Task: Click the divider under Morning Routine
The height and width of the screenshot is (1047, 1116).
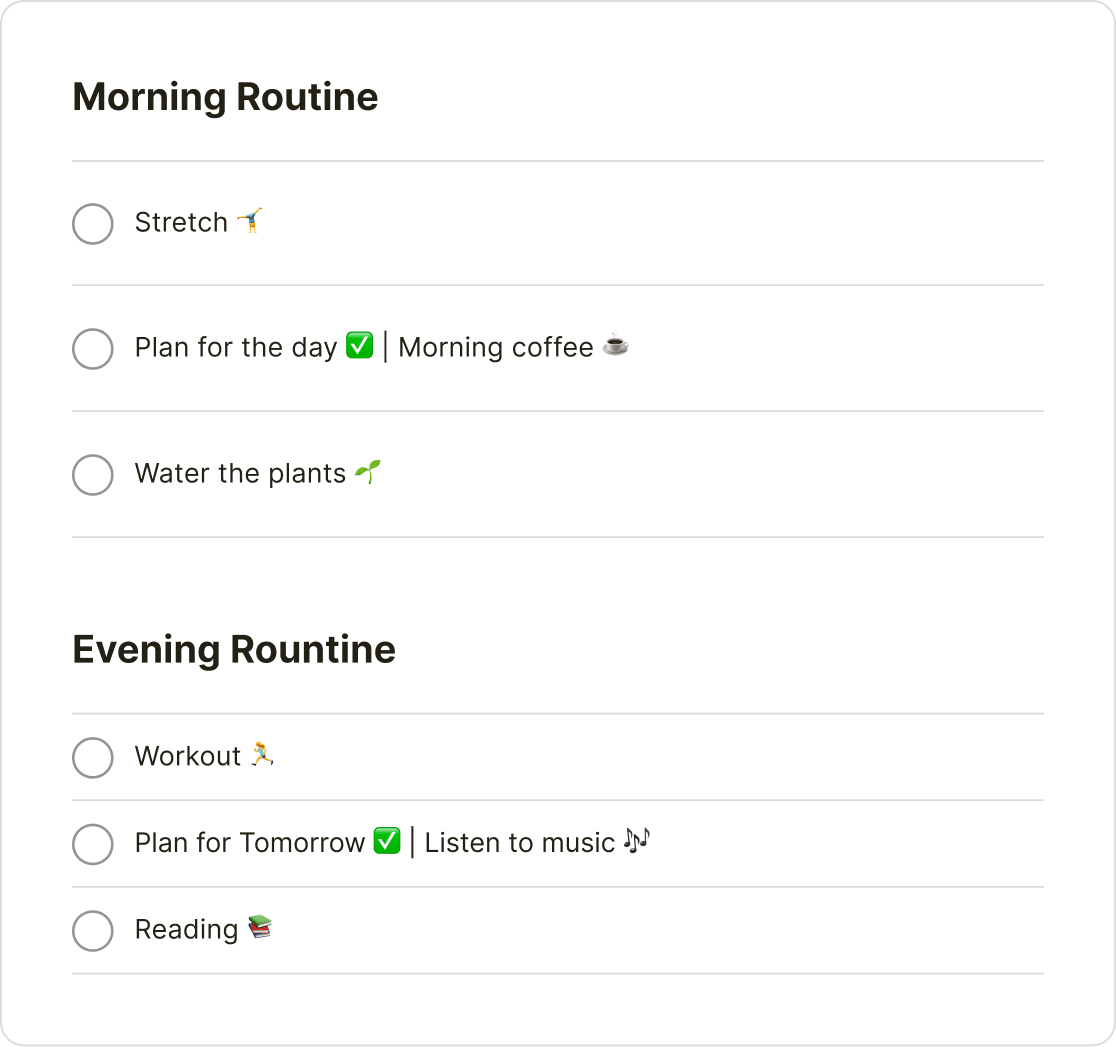Action: click(557, 158)
